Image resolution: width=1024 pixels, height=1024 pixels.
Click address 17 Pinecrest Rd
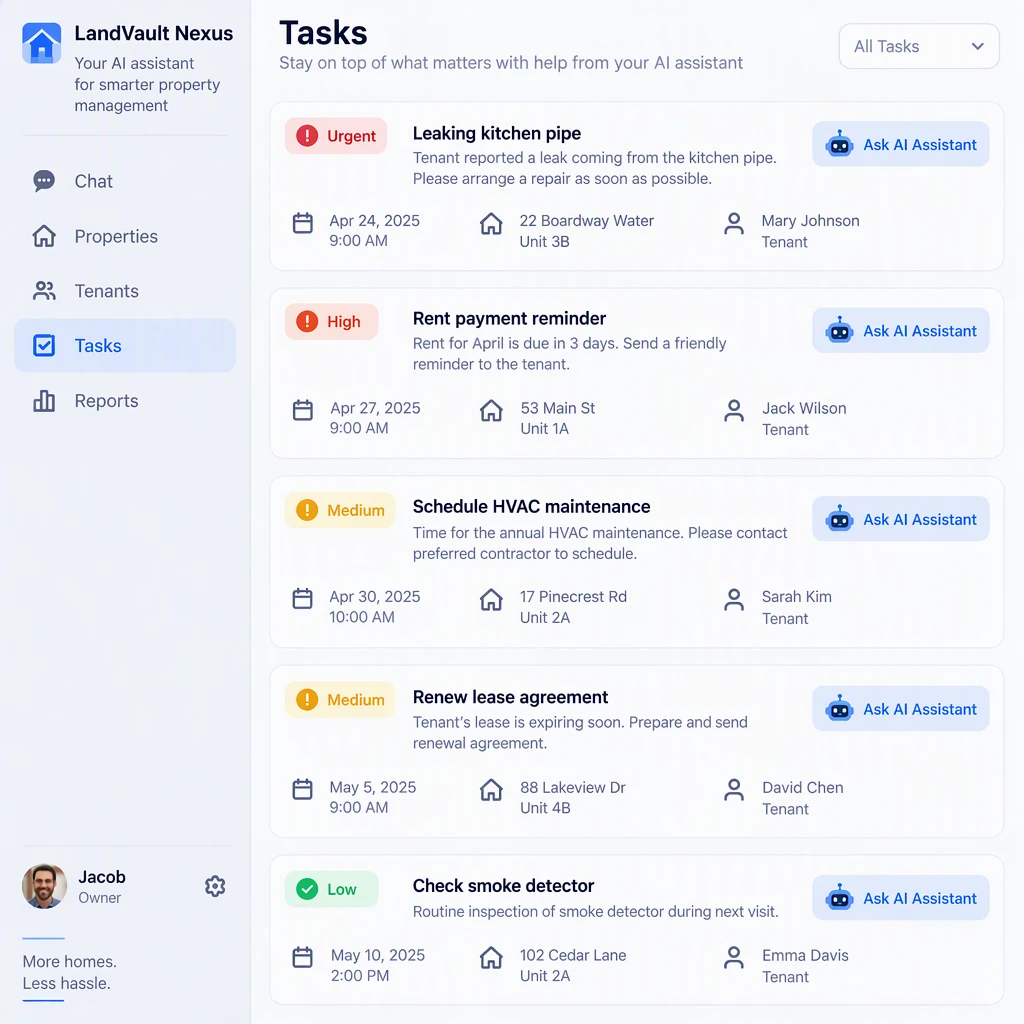tap(573, 597)
